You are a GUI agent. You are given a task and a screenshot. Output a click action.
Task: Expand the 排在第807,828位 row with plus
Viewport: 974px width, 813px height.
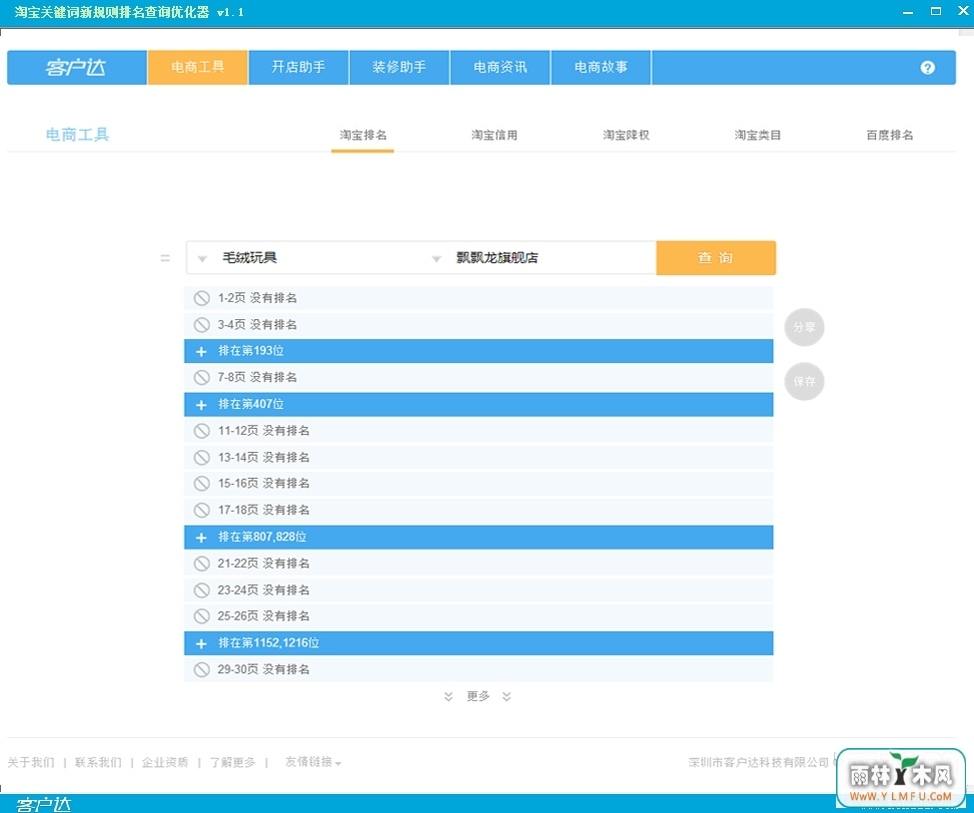pyautogui.click(x=201, y=538)
